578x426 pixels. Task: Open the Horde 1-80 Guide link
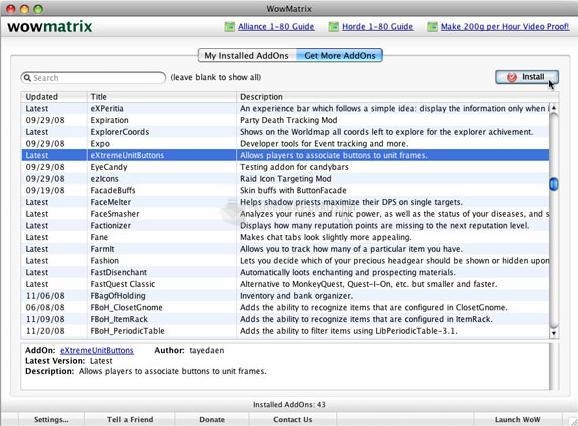[377, 27]
